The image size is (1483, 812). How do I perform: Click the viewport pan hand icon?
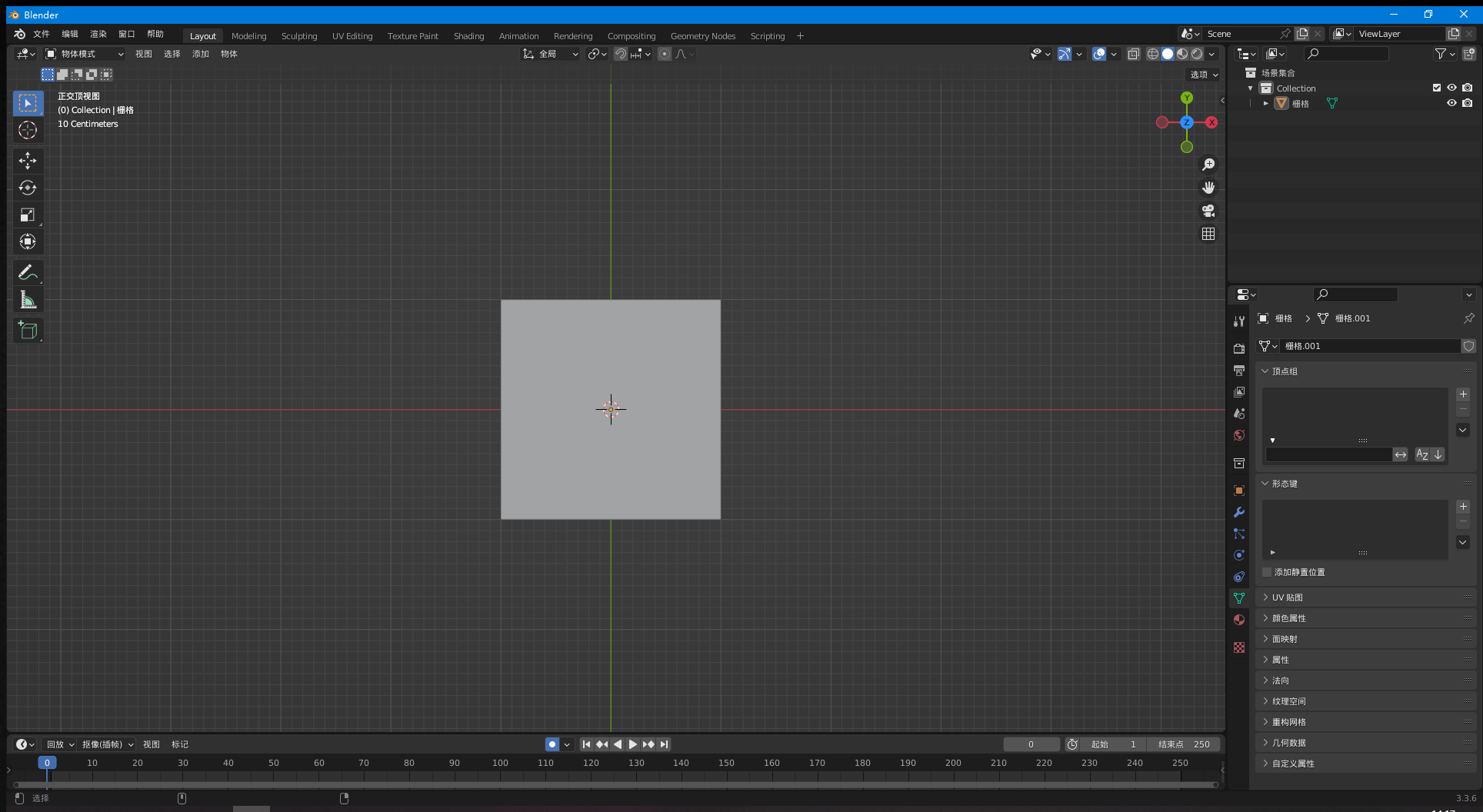click(1208, 188)
